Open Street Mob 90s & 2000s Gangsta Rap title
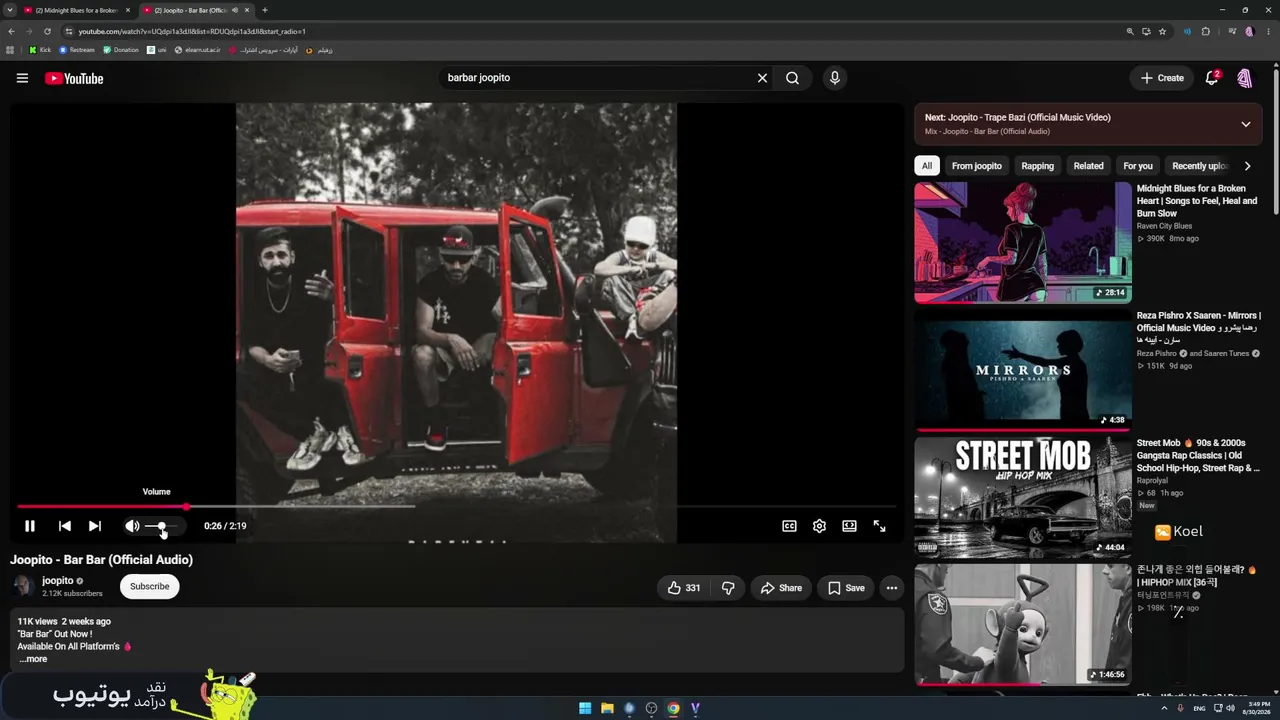This screenshot has width=1280, height=720. click(x=1198, y=455)
